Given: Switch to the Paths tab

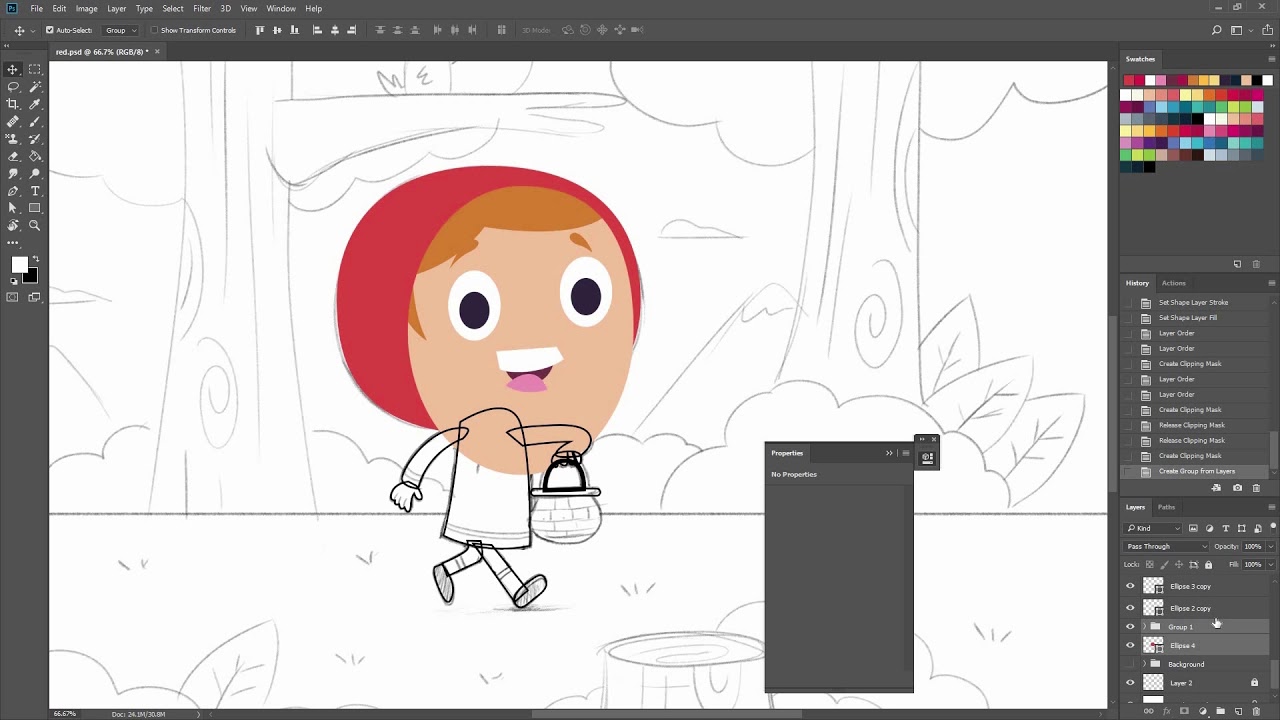Looking at the screenshot, I should (1166, 507).
